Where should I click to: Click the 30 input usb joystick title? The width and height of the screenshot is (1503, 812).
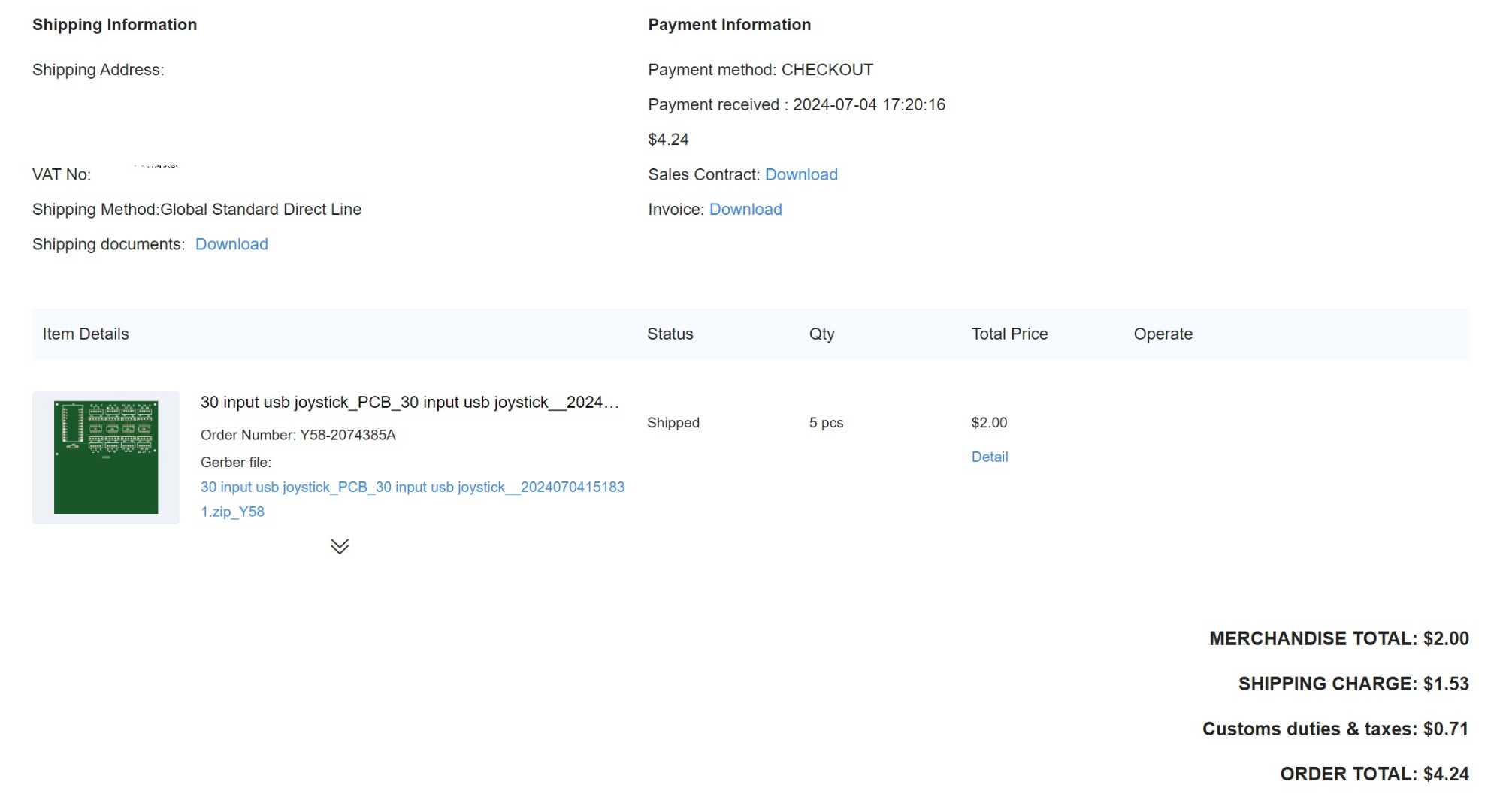point(410,403)
